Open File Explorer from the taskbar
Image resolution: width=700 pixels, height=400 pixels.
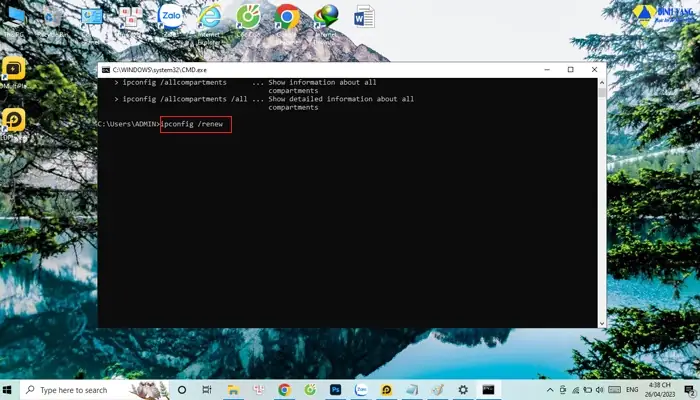tap(233, 390)
